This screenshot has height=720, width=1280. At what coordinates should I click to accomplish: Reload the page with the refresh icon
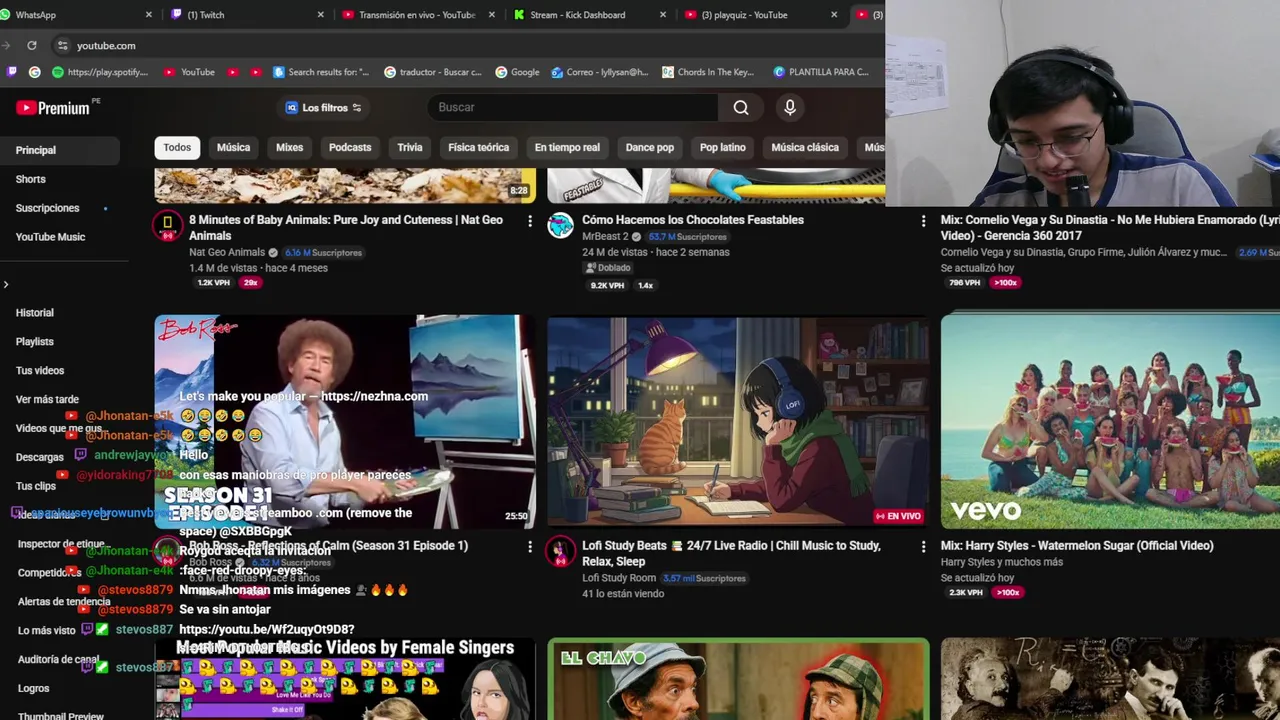32,45
